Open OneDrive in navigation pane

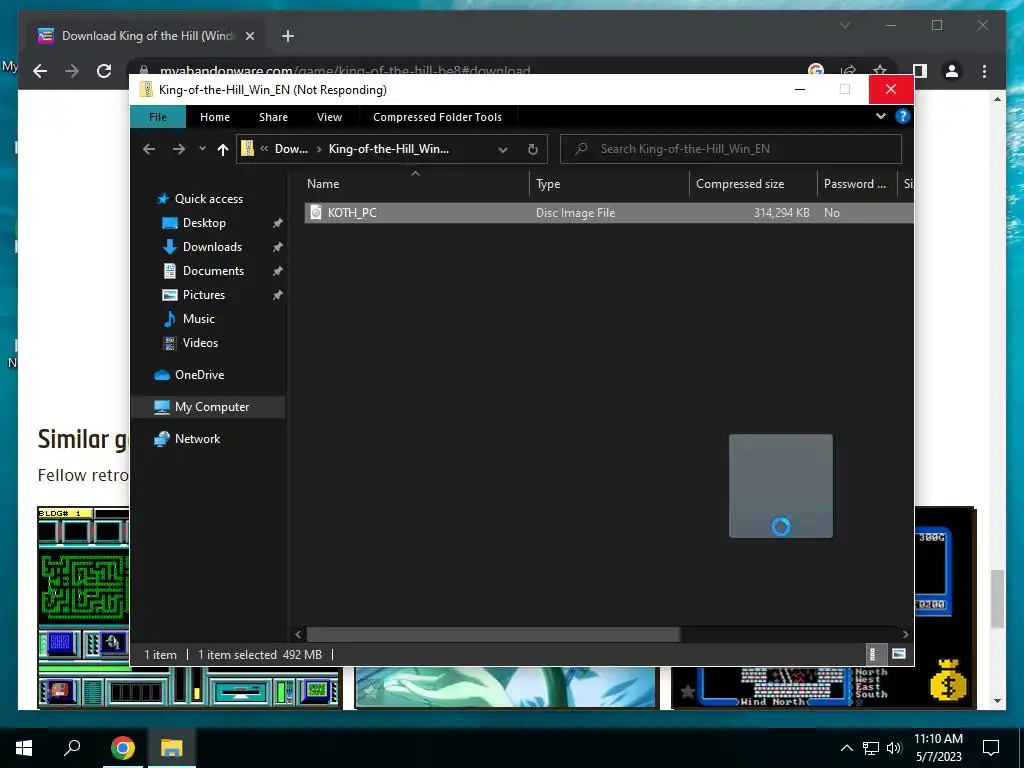click(199, 375)
